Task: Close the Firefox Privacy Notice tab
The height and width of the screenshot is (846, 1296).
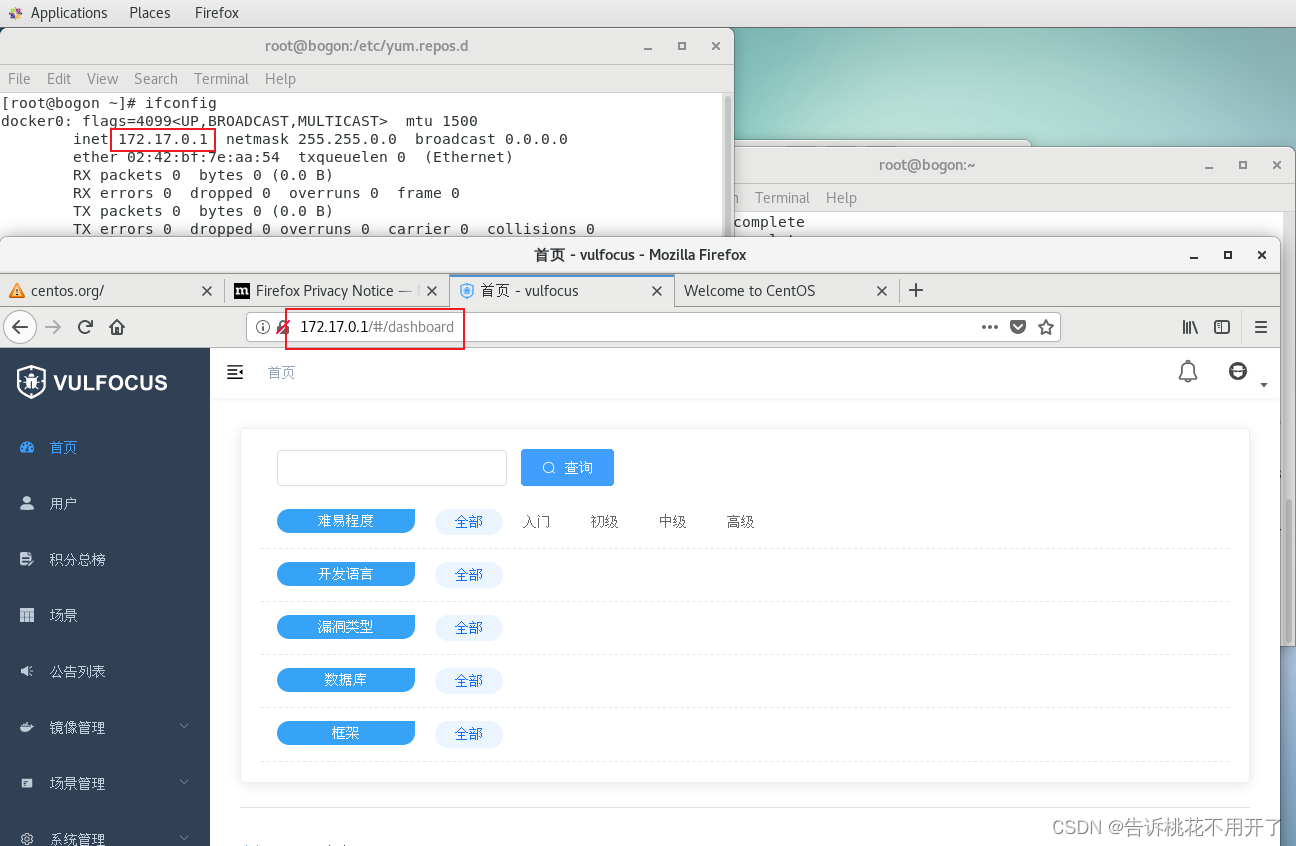Action: click(432, 291)
